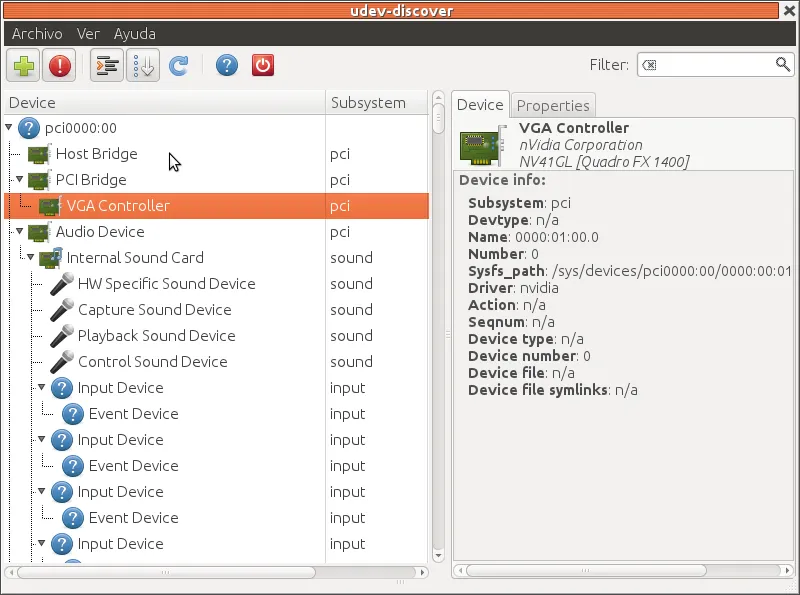Quit via the red power toolbar icon
The image size is (800, 595).
(261, 66)
